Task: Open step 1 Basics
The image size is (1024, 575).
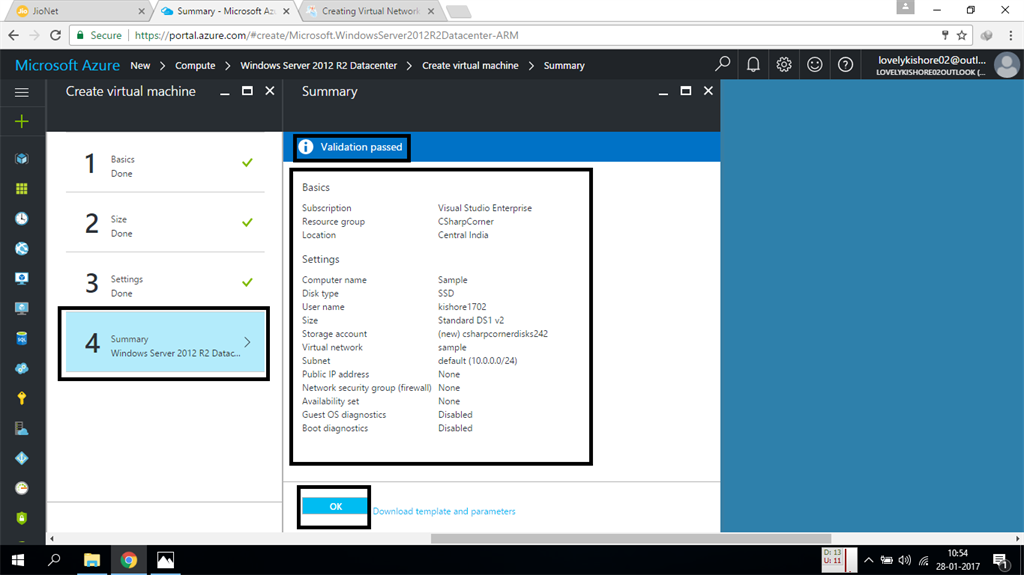Action: [165, 166]
